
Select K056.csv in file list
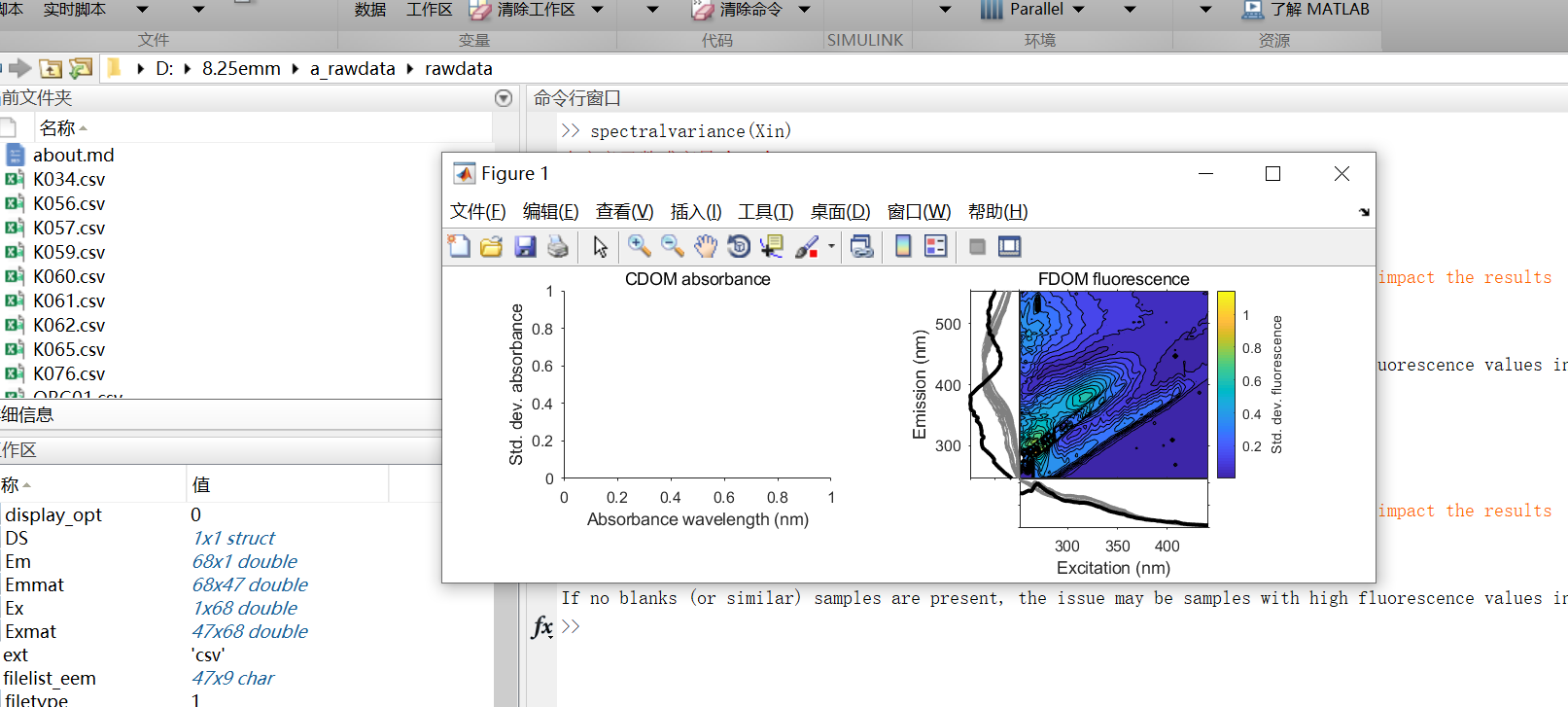pos(69,203)
